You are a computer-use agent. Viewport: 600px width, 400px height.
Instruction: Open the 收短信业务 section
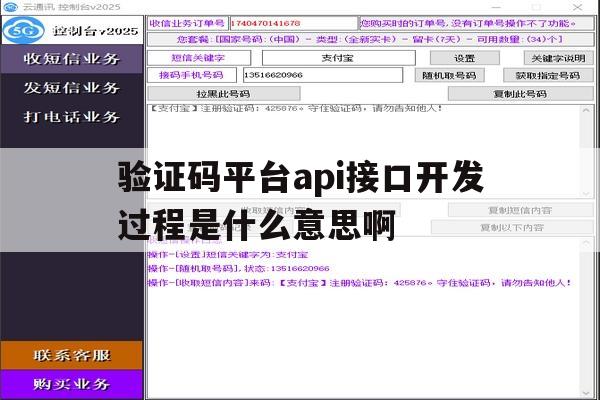pyautogui.click(x=72, y=59)
